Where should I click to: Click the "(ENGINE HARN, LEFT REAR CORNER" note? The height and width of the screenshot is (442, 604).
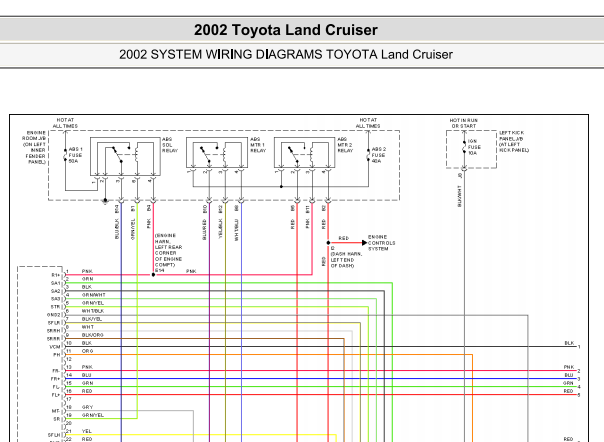coord(168,250)
